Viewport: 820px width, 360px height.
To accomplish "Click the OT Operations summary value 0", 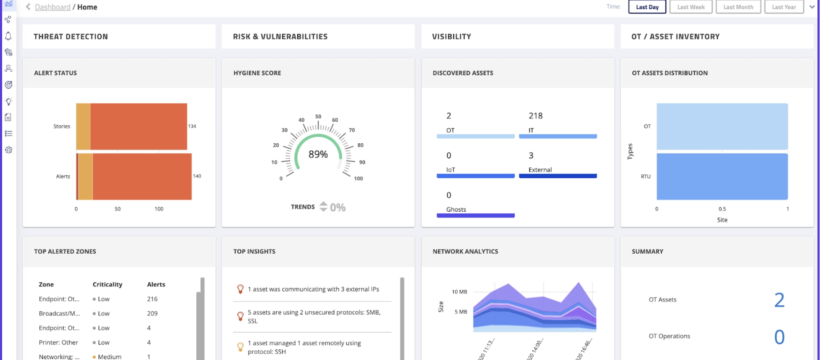I will (779, 336).
